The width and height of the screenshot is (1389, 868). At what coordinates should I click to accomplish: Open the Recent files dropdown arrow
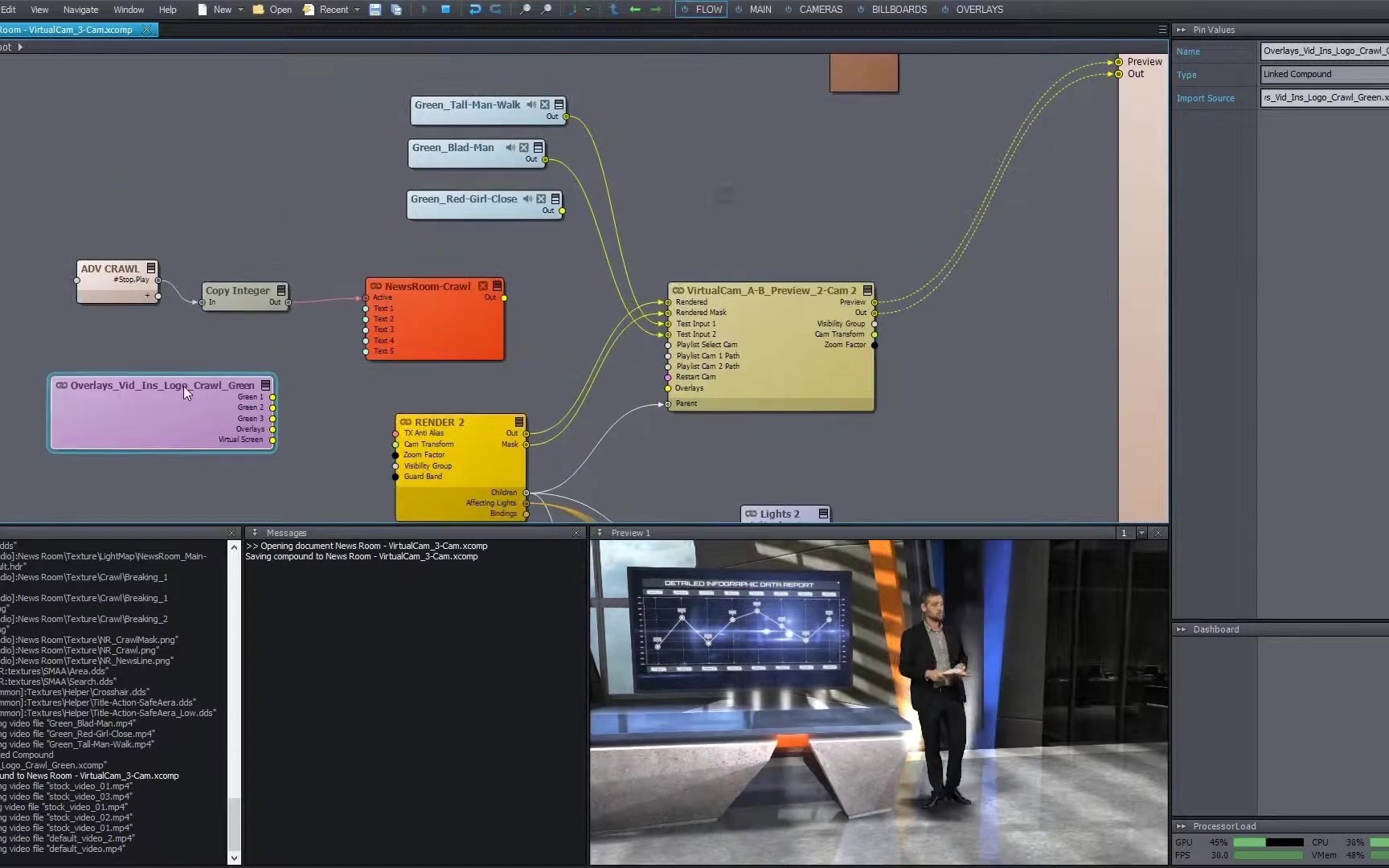pos(357,10)
